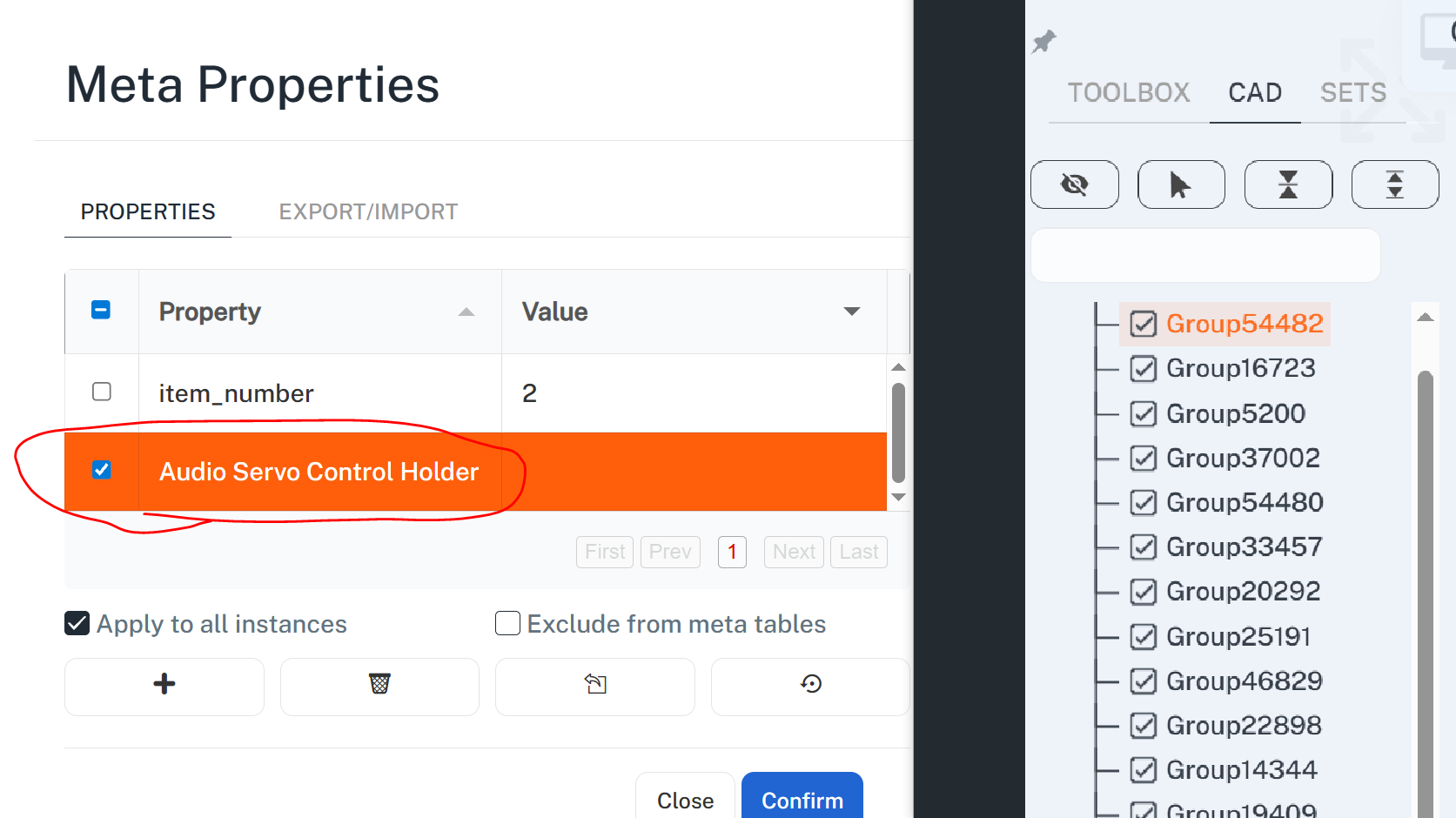Check the item_number row checkbox
1456x818 pixels.
click(102, 392)
